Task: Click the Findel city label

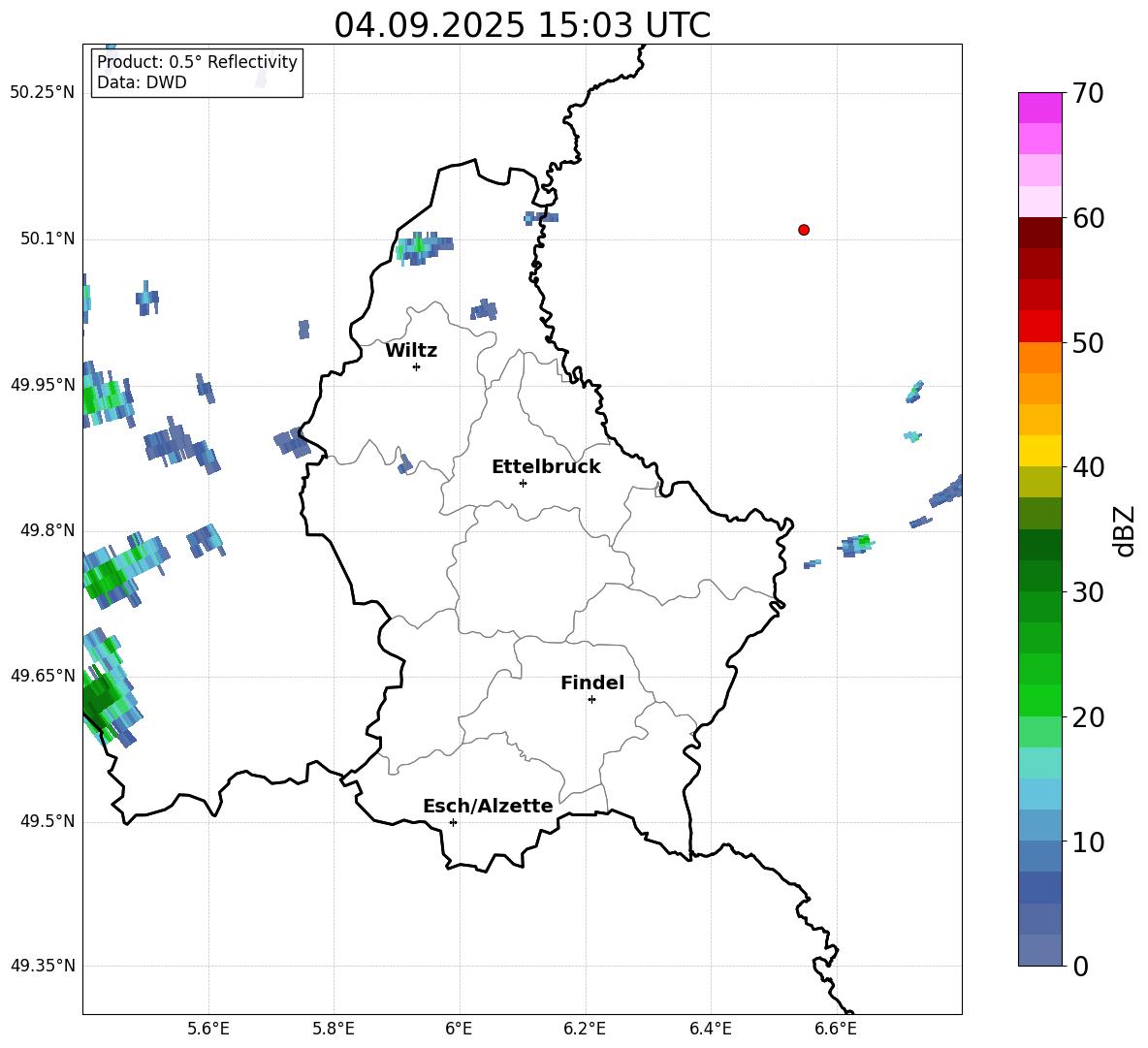Action: point(592,683)
